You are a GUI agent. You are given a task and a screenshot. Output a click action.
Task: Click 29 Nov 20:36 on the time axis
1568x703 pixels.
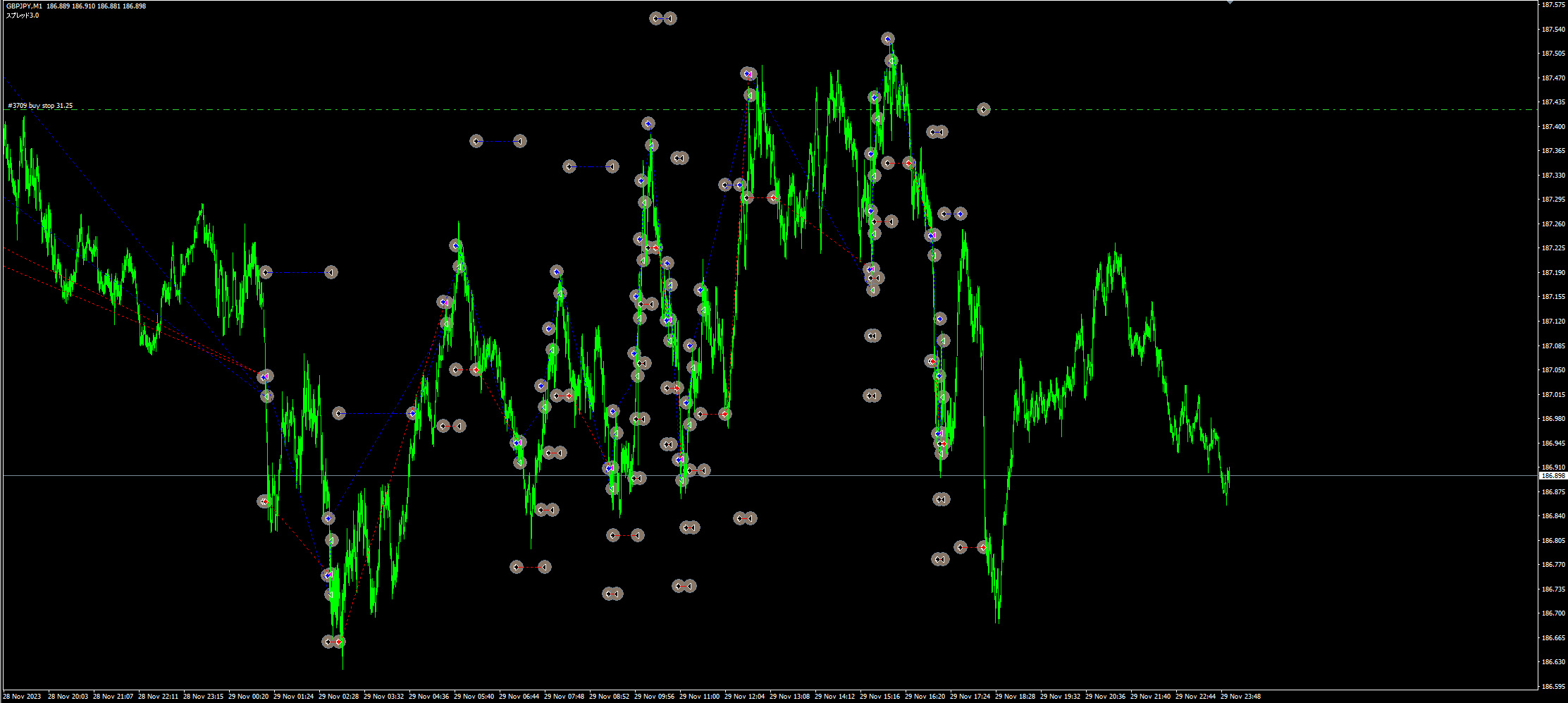pos(1106,697)
